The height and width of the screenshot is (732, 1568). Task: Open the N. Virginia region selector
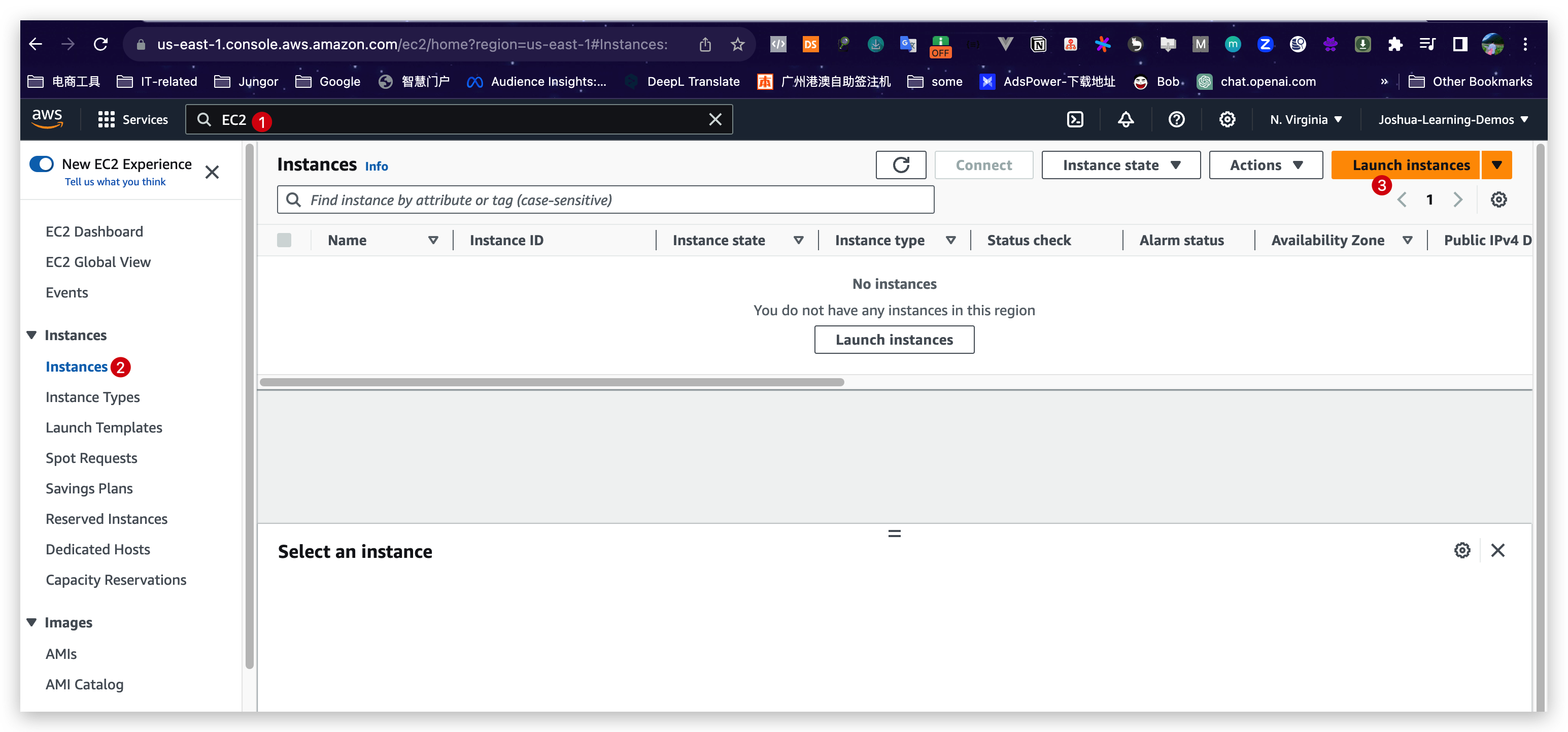pyautogui.click(x=1305, y=119)
